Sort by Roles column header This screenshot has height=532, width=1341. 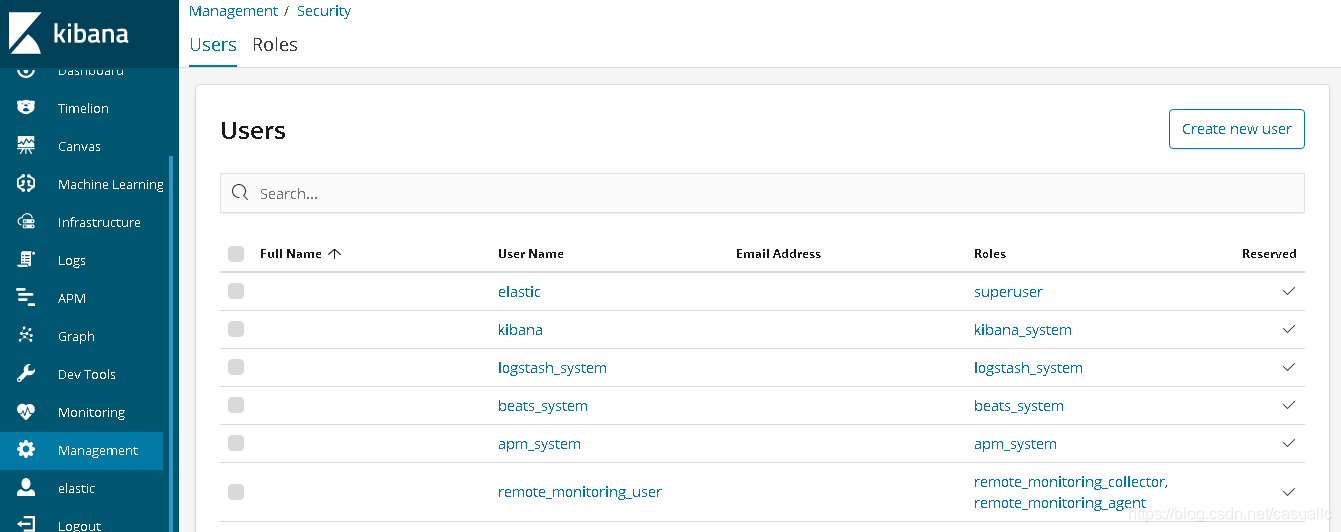tap(990, 254)
